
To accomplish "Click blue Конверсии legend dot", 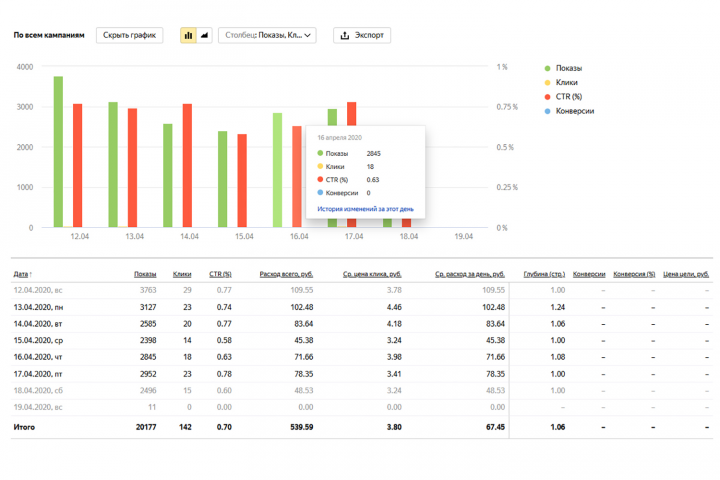I will click(547, 111).
